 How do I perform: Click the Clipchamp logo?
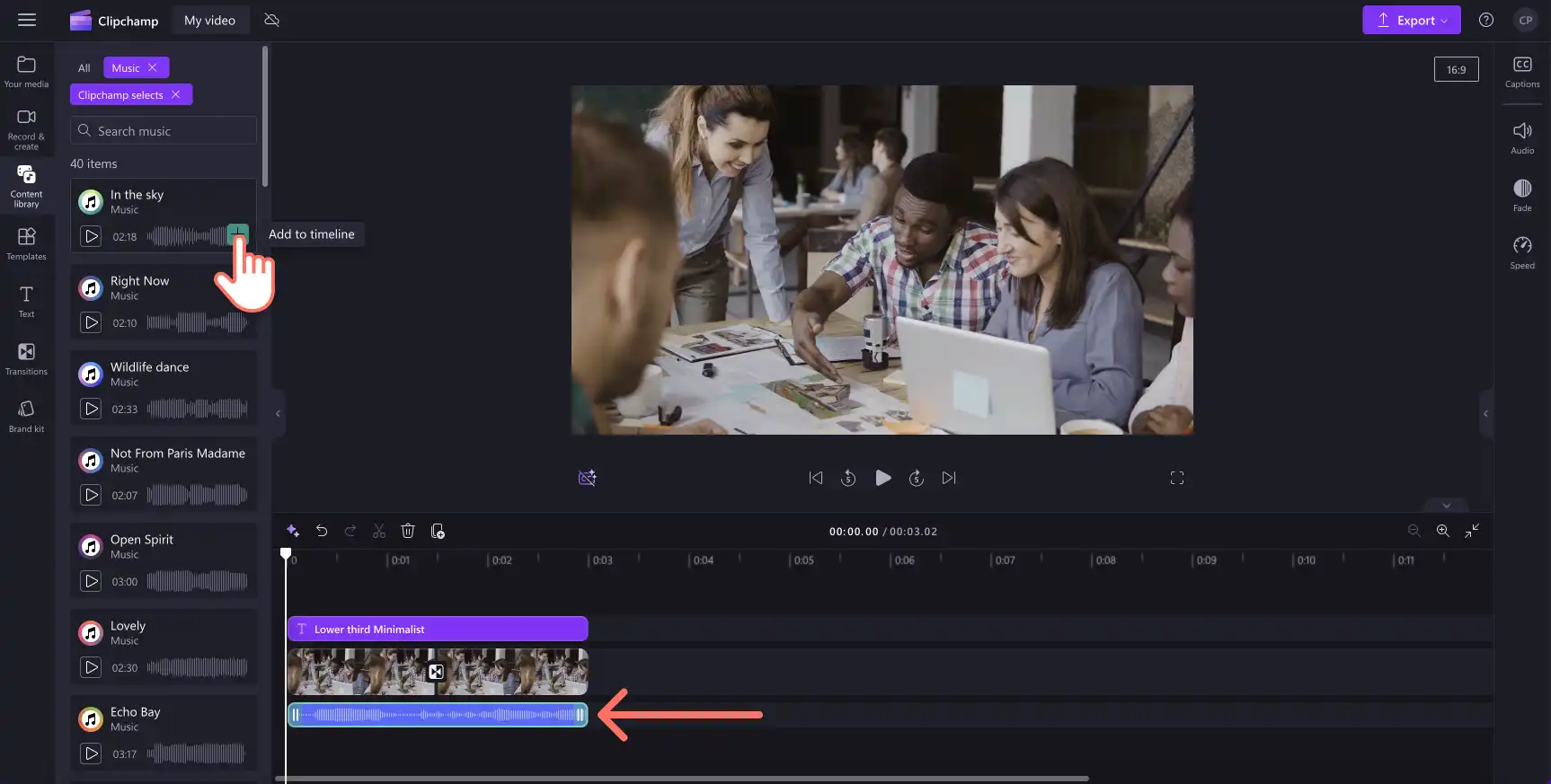(x=114, y=21)
